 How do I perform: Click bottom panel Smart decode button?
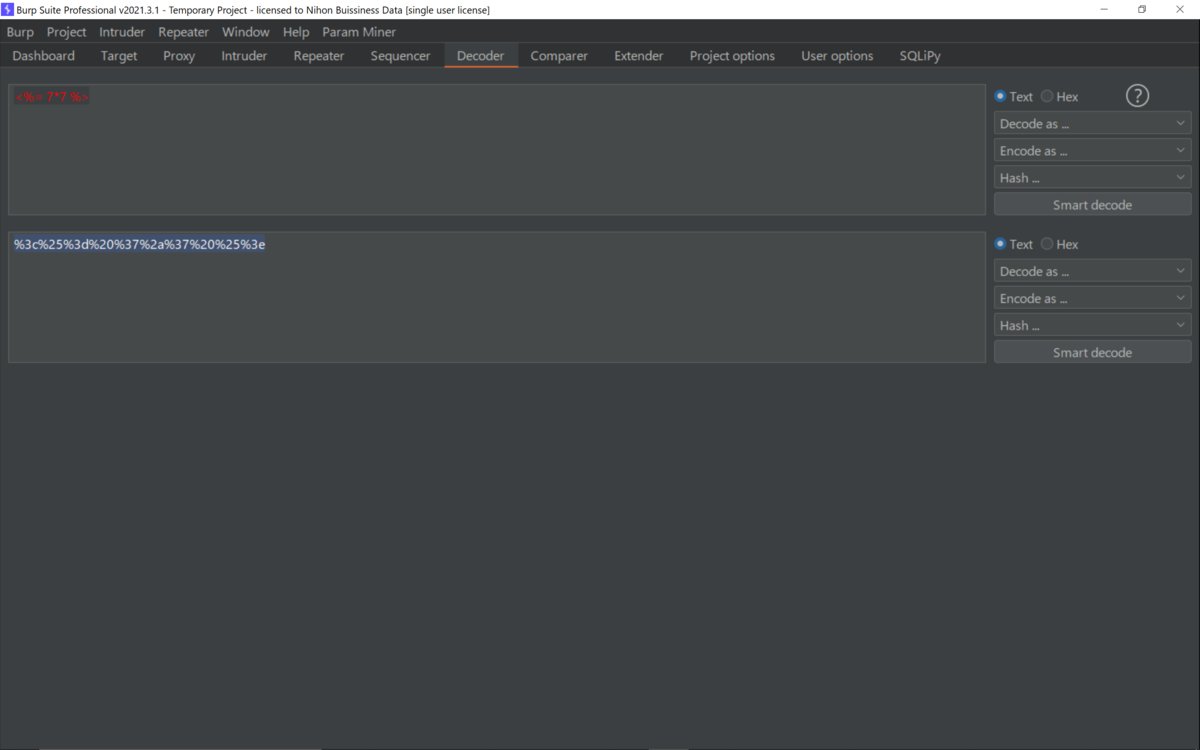coord(1092,352)
